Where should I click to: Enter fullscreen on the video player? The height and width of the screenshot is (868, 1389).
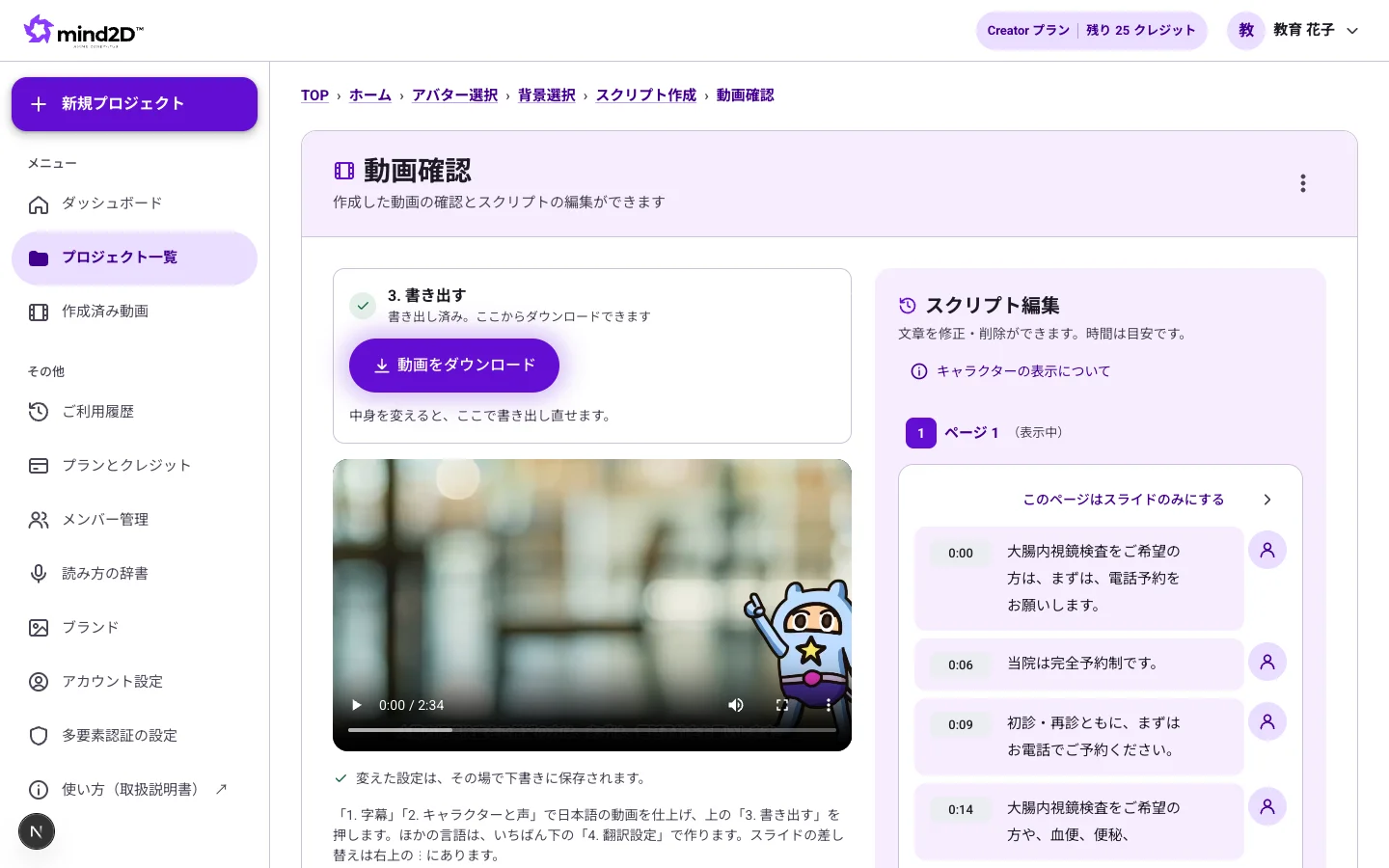tap(782, 705)
